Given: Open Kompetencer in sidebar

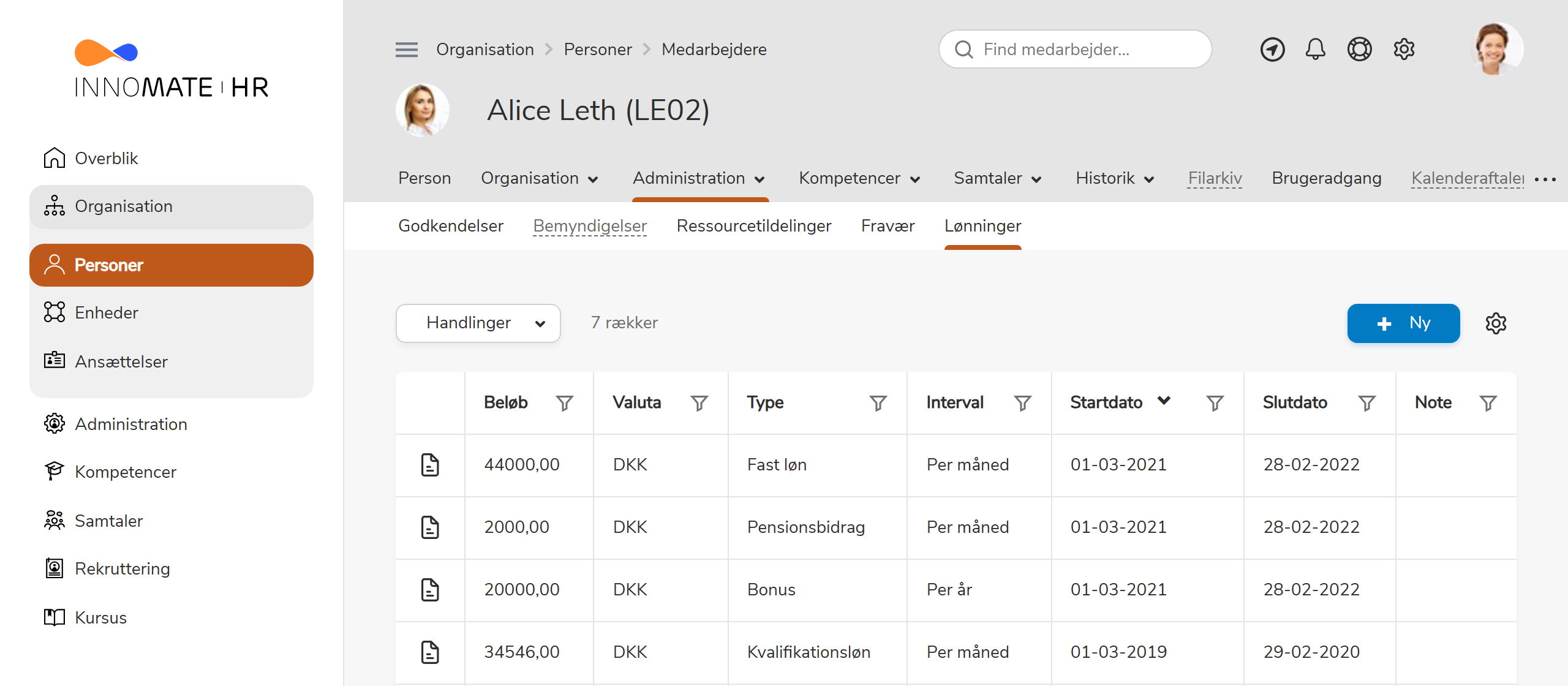Looking at the screenshot, I should 171,472.
